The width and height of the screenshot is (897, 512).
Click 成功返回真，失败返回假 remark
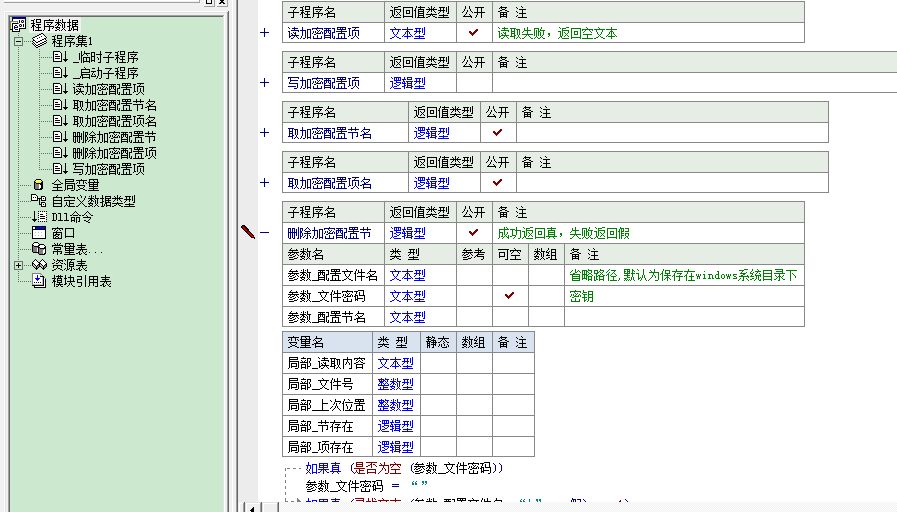tap(563, 233)
